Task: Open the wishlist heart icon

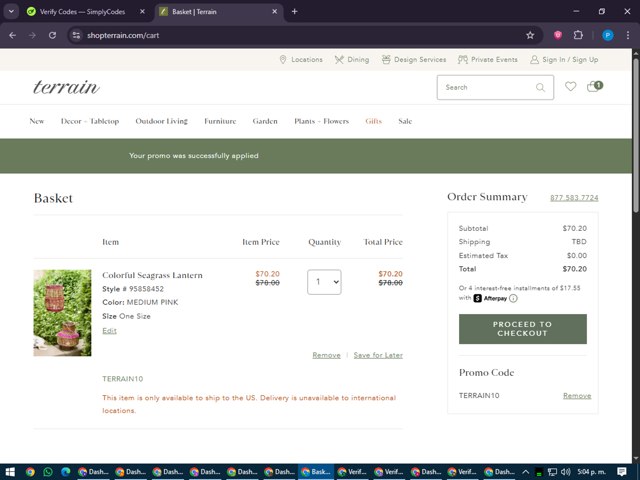Action: 571,87
